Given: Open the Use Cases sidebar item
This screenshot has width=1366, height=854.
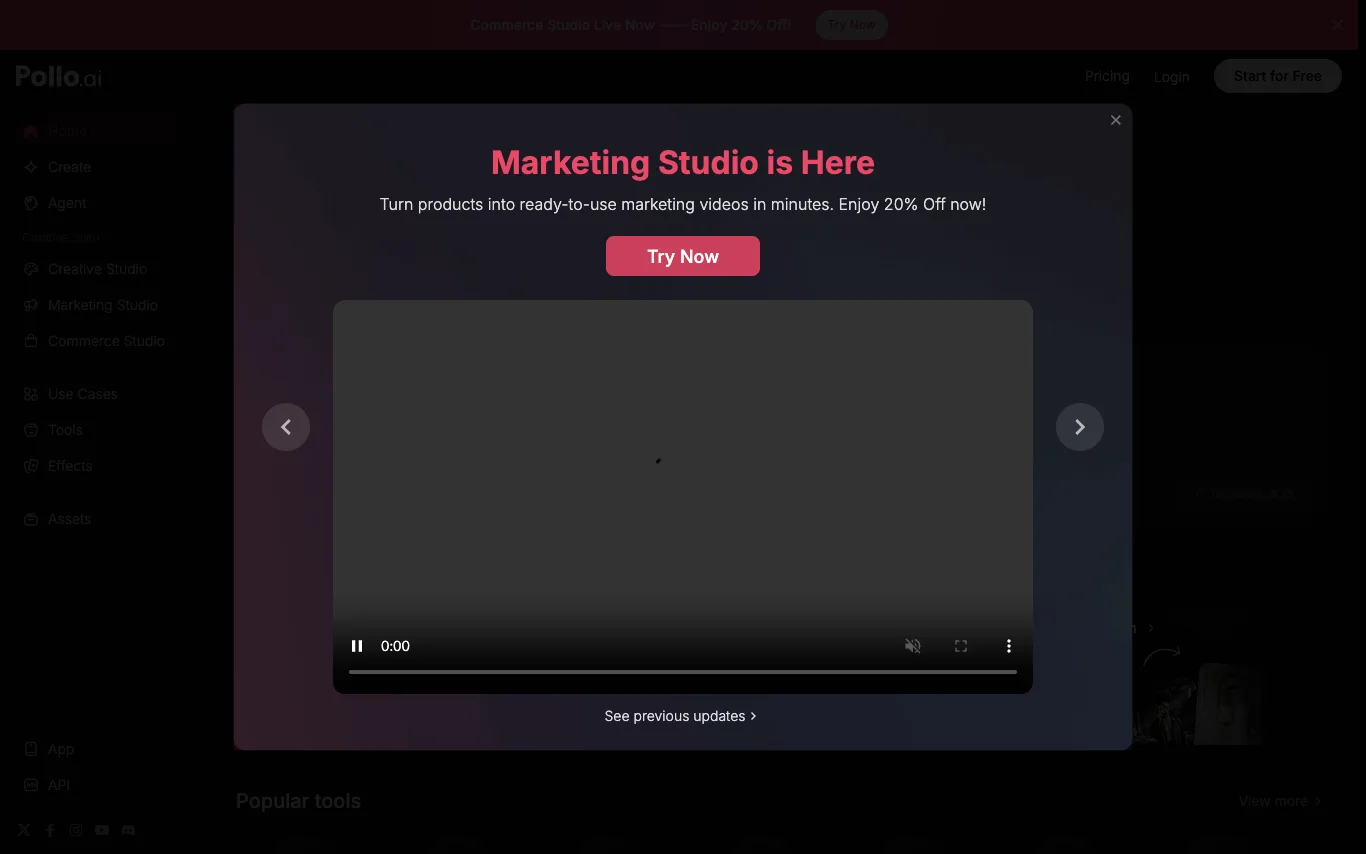Looking at the screenshot, I should tap(97, 394).
